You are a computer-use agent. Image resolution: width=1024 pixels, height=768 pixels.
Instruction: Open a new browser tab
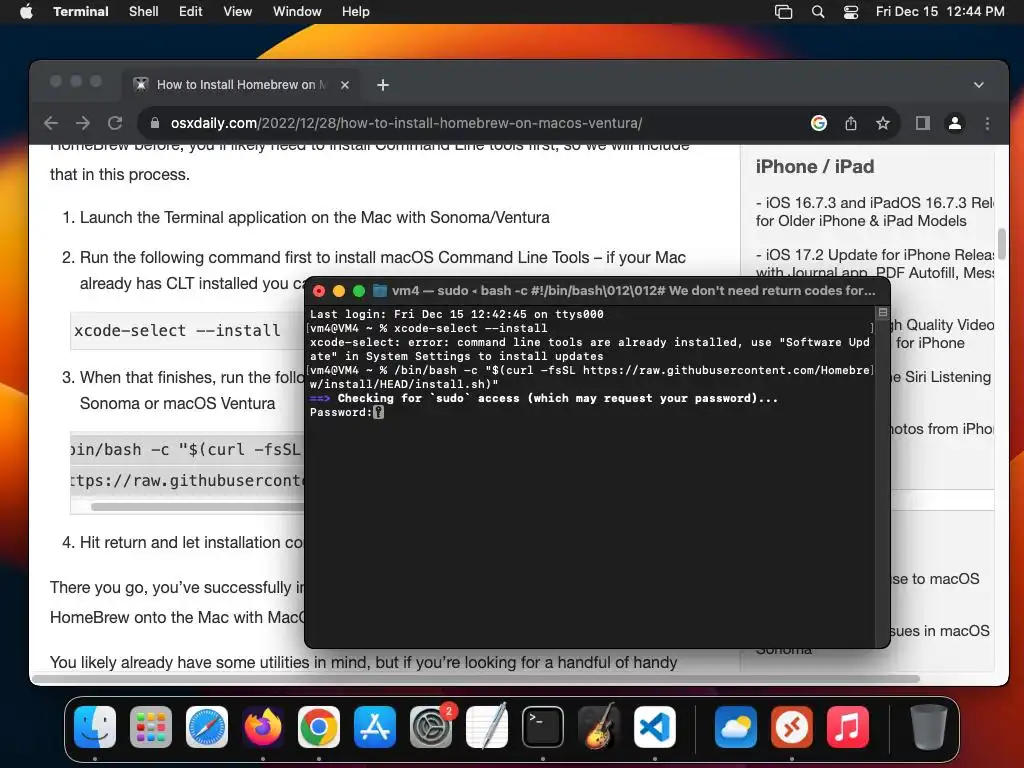pos(383,85)
